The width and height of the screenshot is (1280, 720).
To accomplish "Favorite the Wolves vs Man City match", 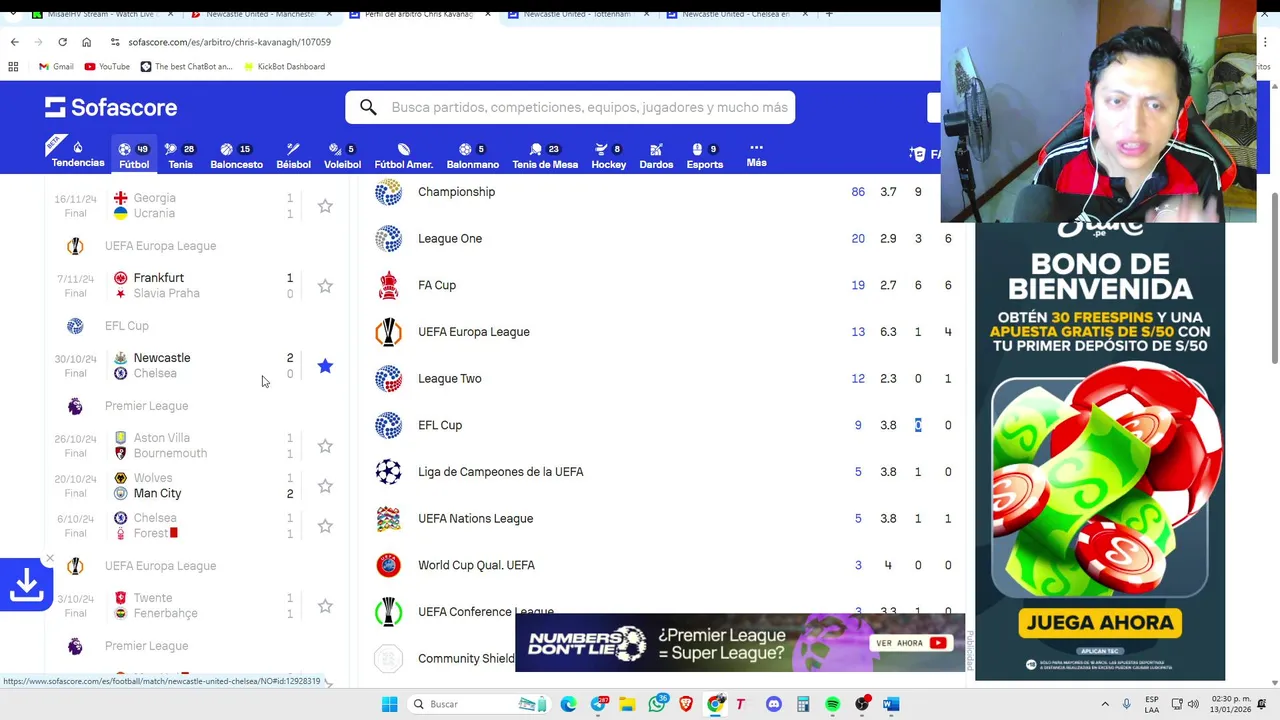I will tap(325, 486).
